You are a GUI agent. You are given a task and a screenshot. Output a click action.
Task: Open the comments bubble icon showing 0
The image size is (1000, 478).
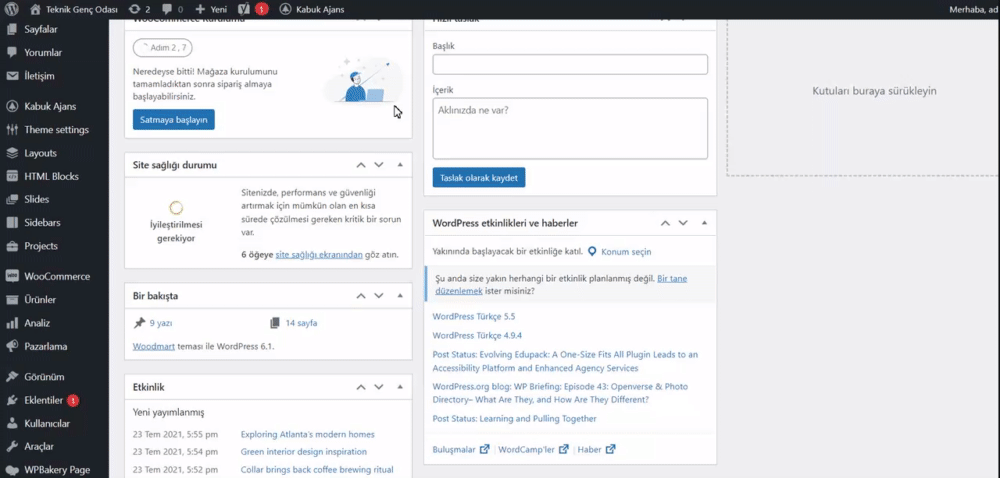click(x=167, y=10)
